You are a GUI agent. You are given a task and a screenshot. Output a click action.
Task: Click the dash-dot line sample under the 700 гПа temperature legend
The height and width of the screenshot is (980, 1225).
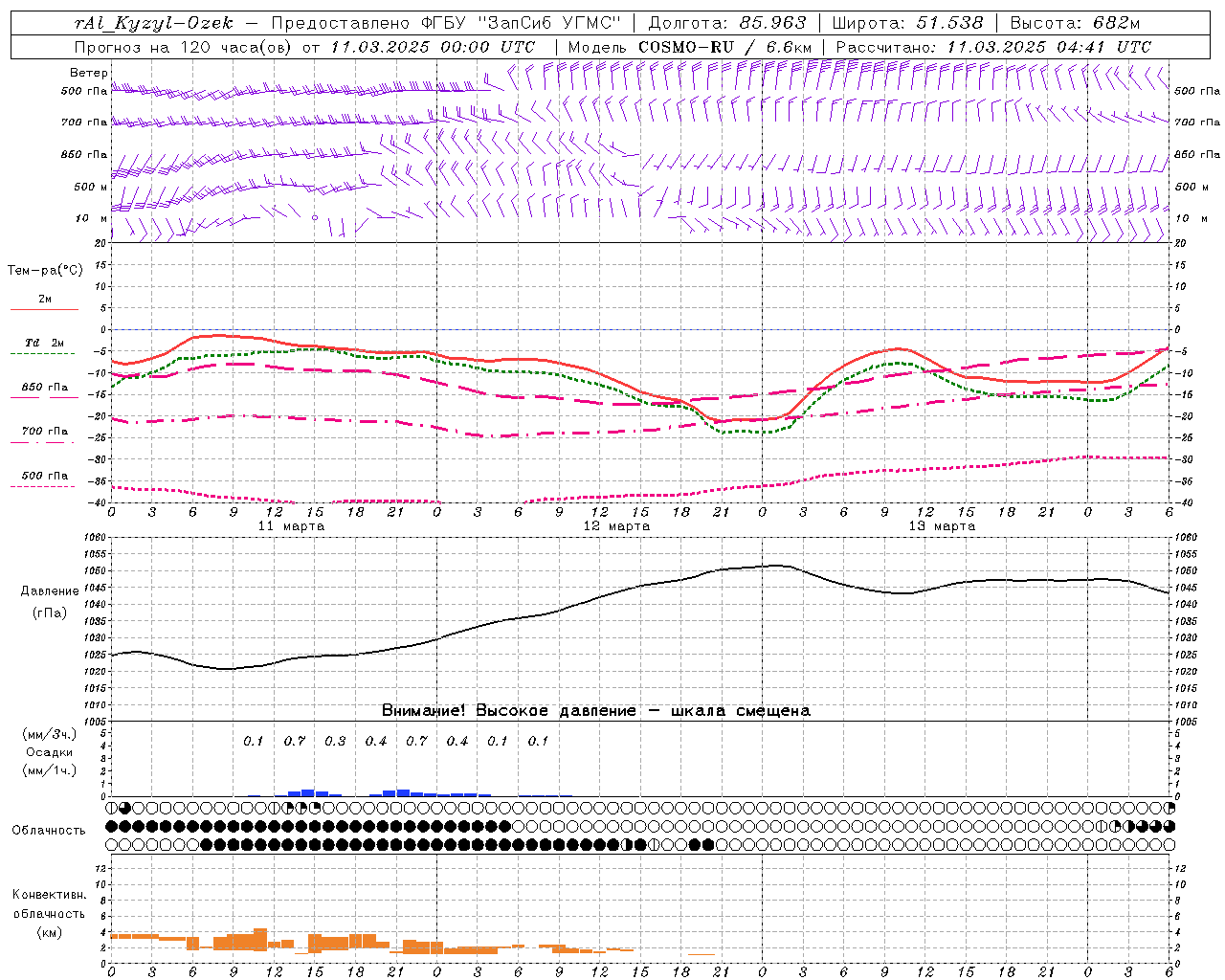tap(43, 442)
